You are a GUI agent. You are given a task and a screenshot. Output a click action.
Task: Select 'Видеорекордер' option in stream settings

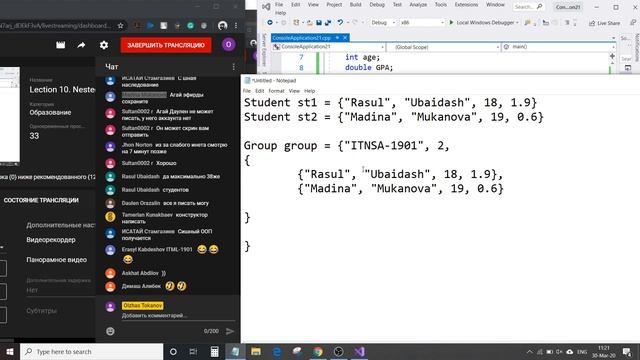[x=51, y=240]
